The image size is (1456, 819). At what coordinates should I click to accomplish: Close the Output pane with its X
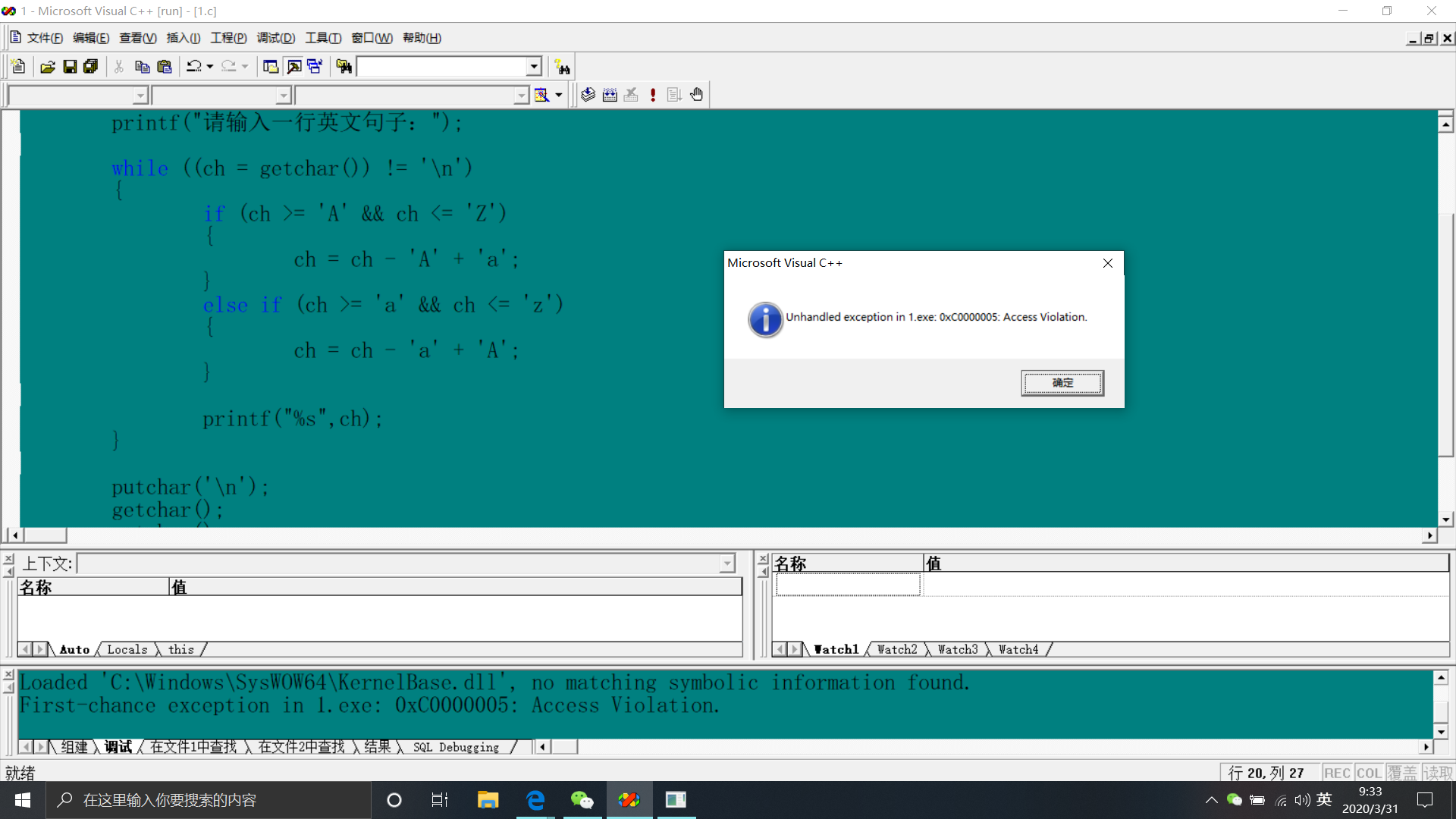click(x=8, y=674)
